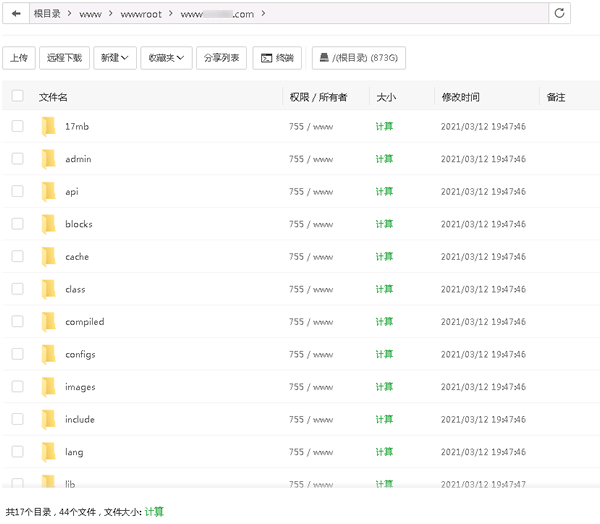Open the 分享列表 share list
Screen dimensions: 600x524
click(221, 58)
